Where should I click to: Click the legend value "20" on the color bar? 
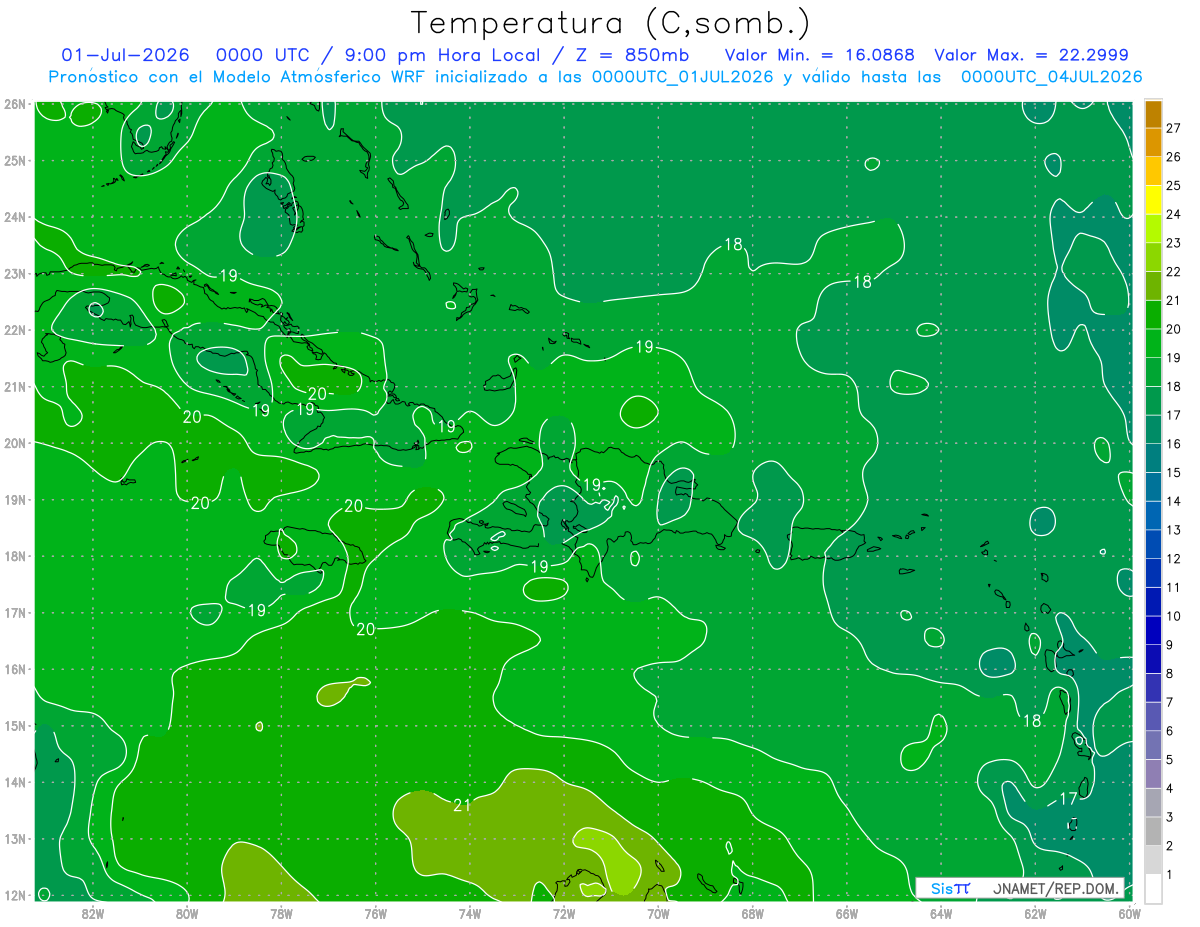click(x=1174, y=329)
